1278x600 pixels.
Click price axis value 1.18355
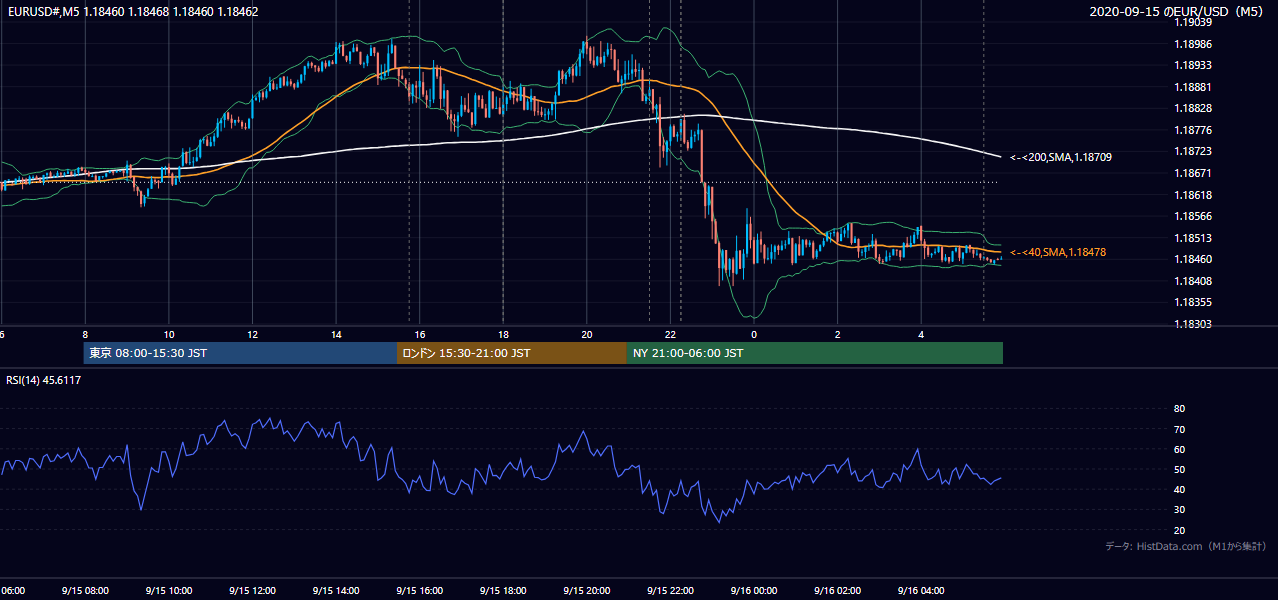coord(1193,302)
